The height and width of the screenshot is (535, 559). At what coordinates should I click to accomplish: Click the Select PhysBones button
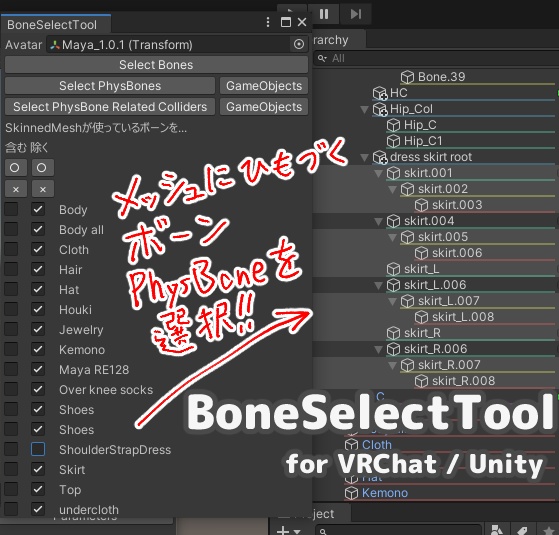click(x=110, y=86)
